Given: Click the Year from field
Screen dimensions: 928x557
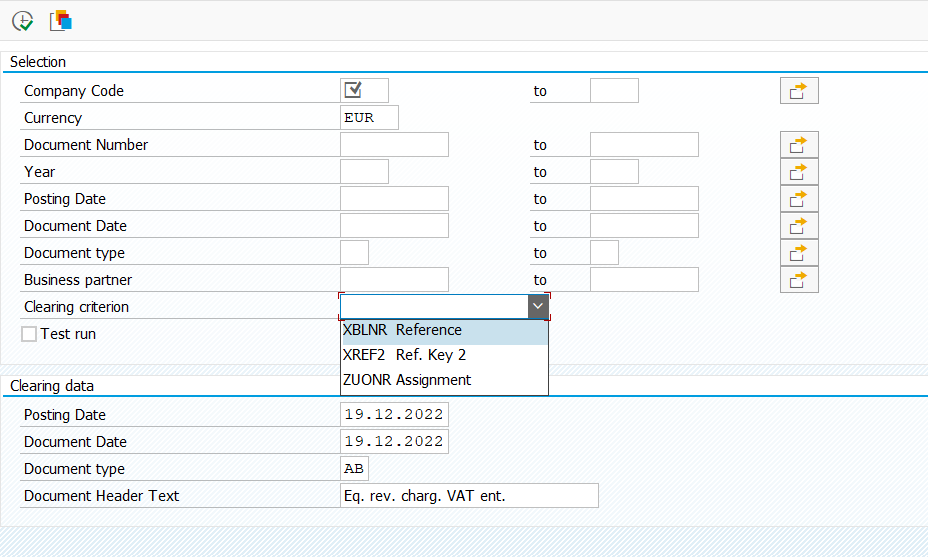Looking at the screenshot, I should [365, 172].
